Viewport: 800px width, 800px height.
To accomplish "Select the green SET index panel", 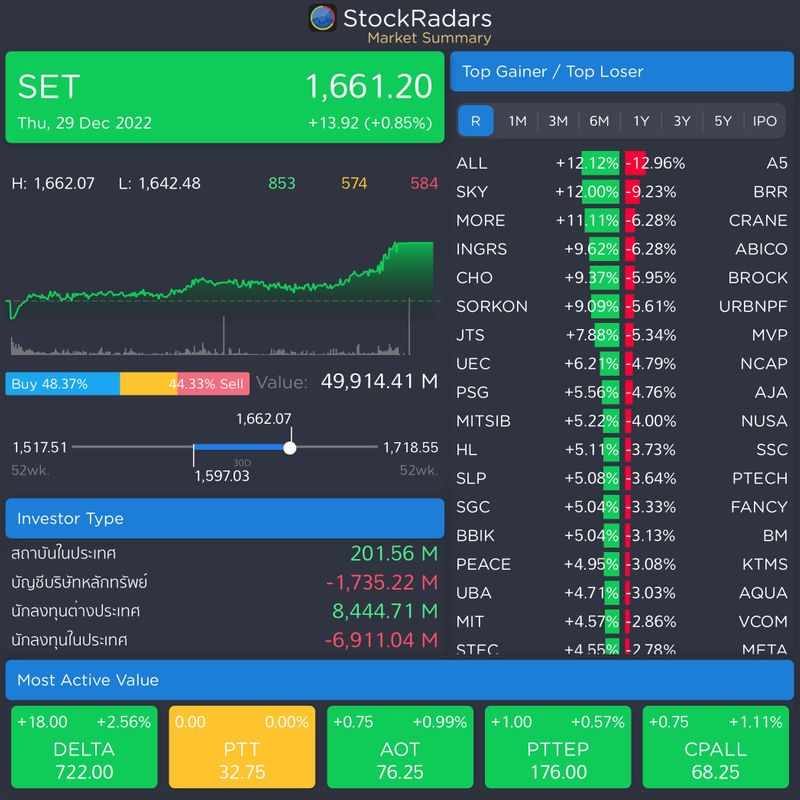I will (x=222, y=97).
